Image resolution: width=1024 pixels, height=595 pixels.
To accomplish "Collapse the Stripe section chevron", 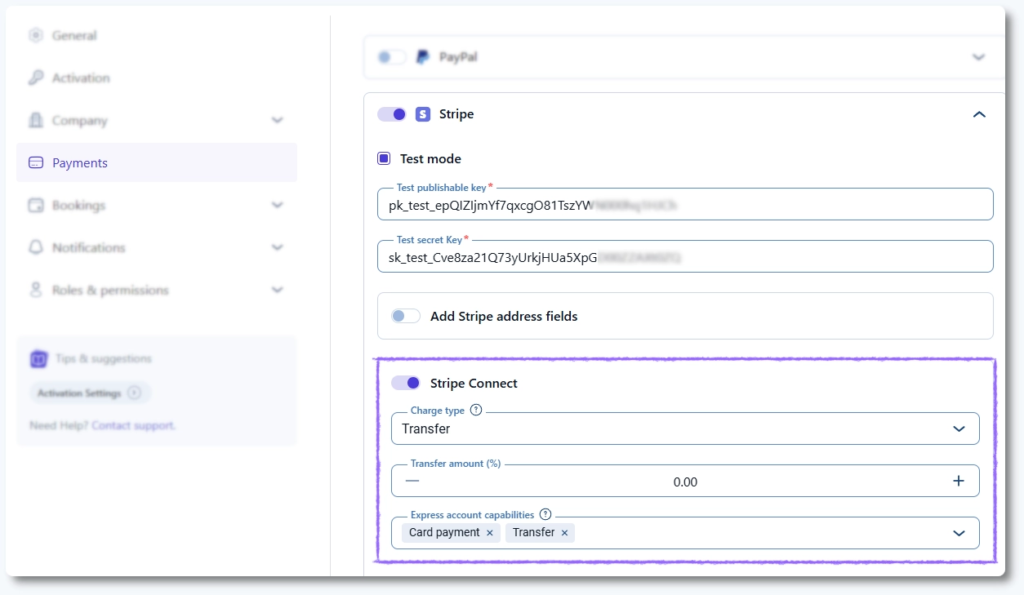I will click(x=979, y=114).
